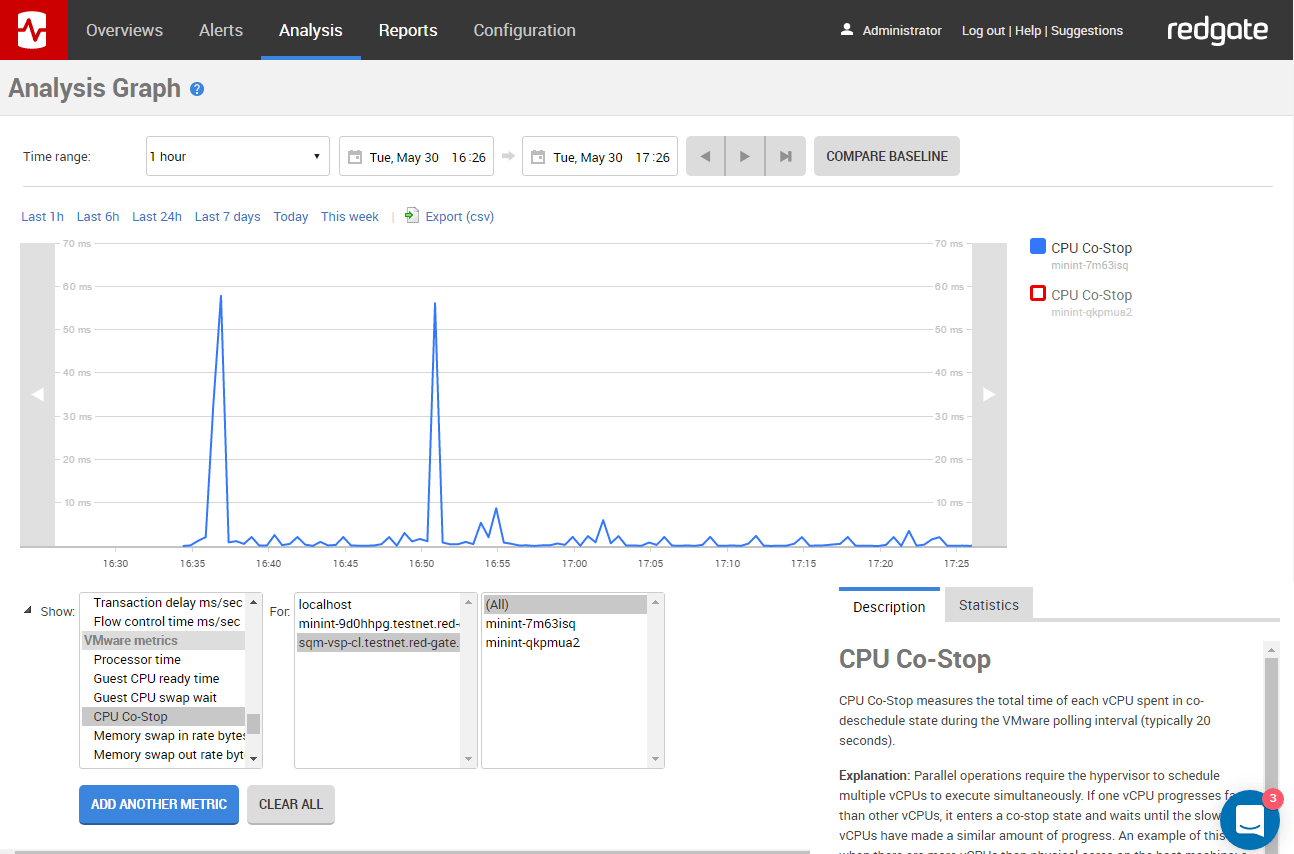Select "Guest CPU swap wait" in the metrics list
The image size is (1294, 854).
coord(156,697)
